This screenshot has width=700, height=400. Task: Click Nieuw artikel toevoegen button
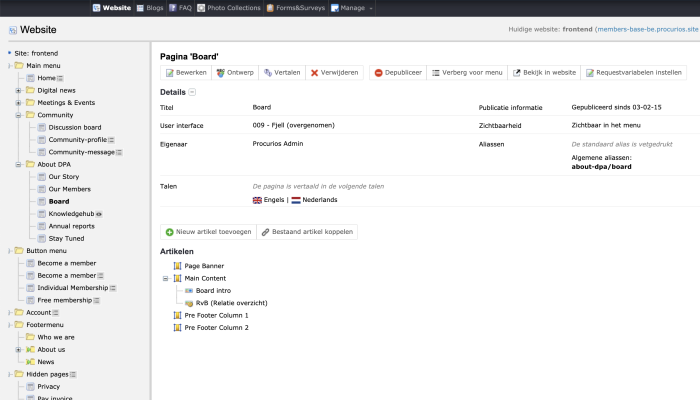tap(207, 232)
